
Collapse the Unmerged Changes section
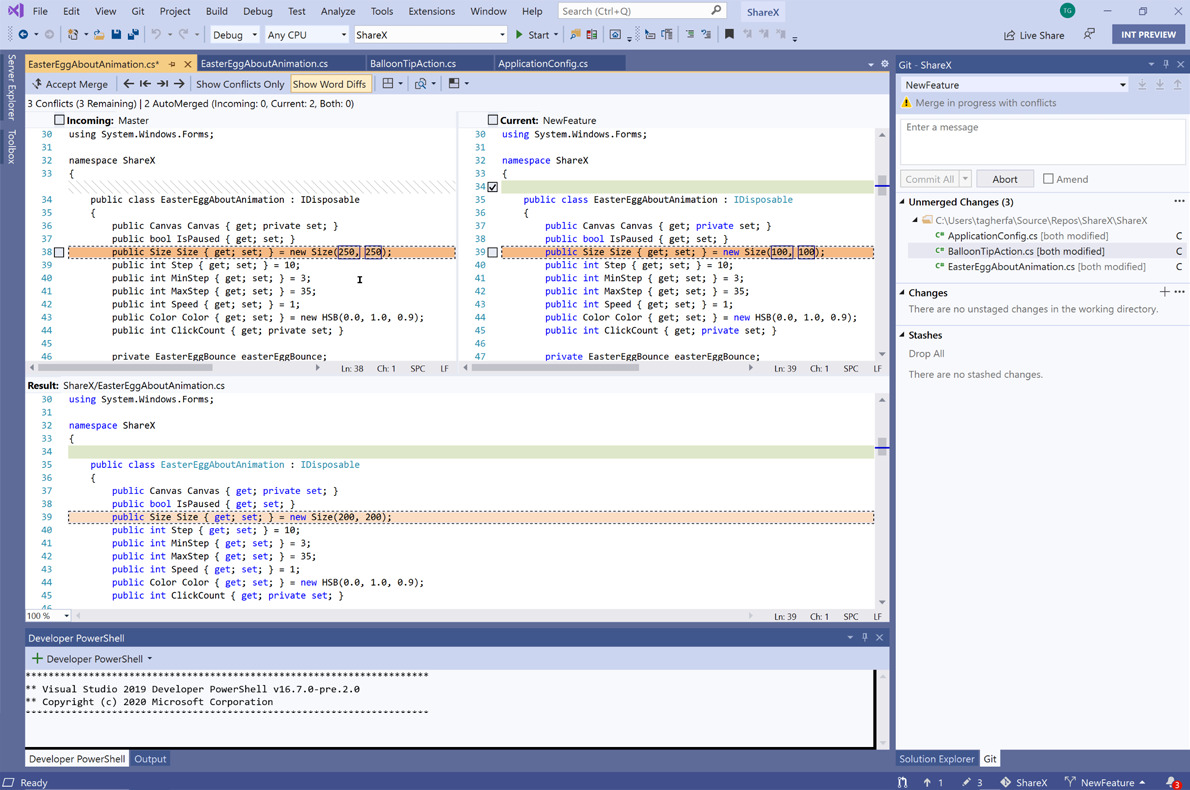pyautogui.click(x=903, y=202)
